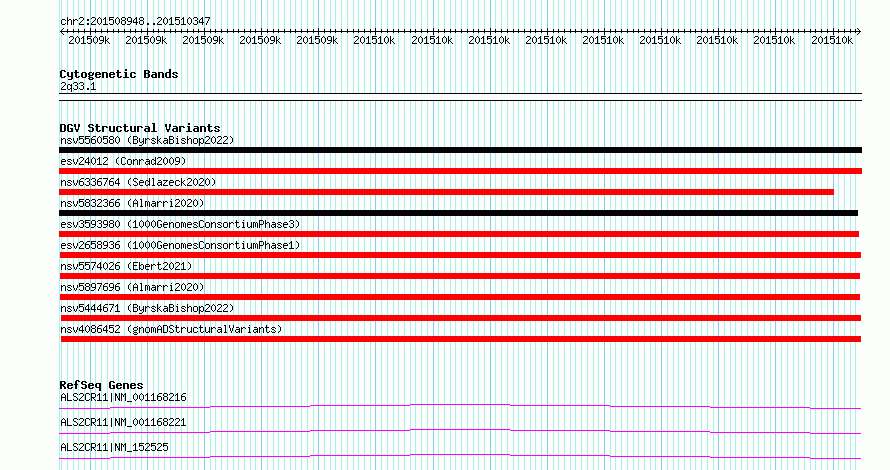Open variant nsv4086452 (gnomADStructuralVariants) label
The image size is (890, 470).
(171, 329)
